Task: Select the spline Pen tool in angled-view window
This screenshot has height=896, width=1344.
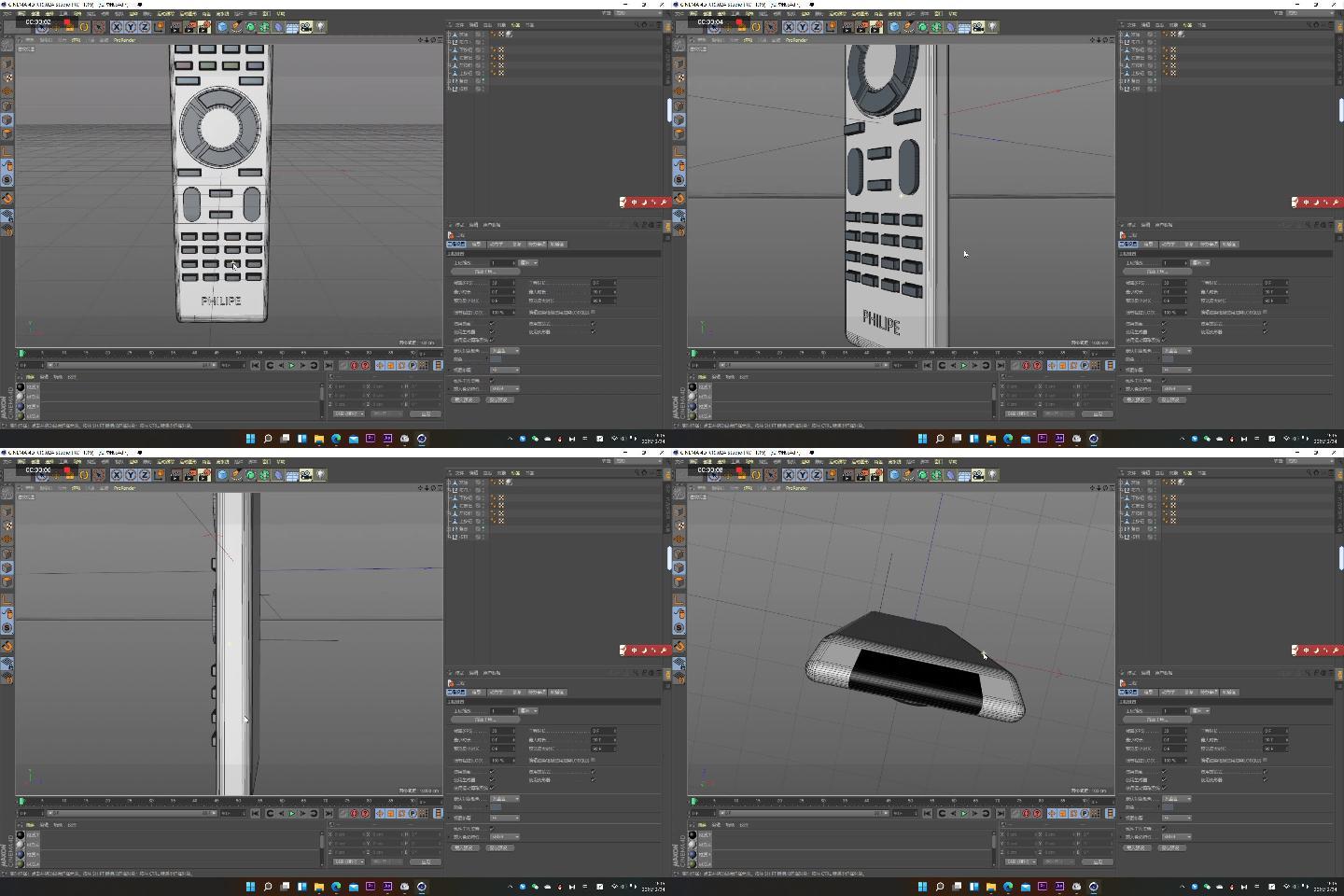Action: [x=909, y=27]
